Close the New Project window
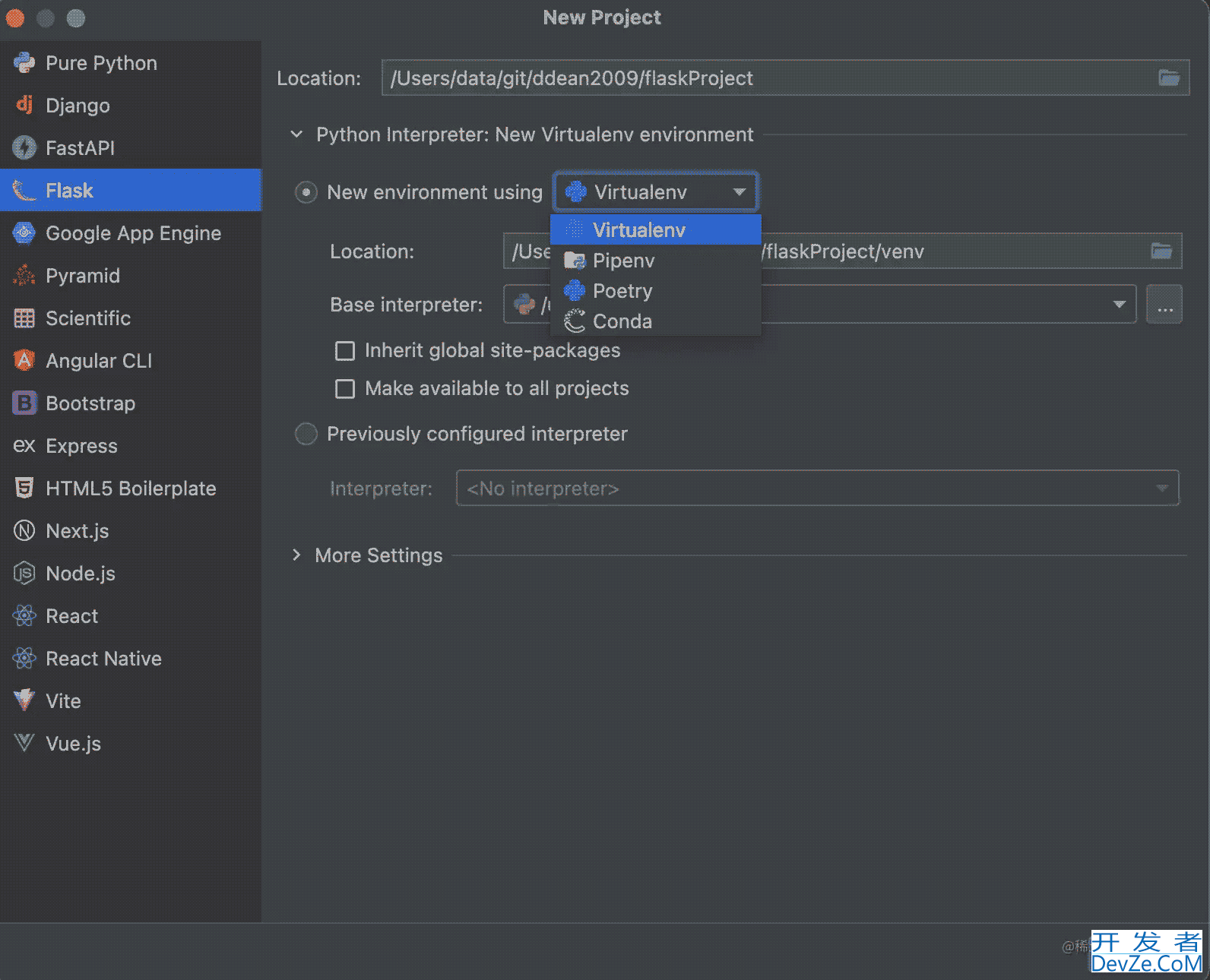Image resolution: width=1210 pixels, height=980 pixels. pyautogui.click(x=15, y=17)
